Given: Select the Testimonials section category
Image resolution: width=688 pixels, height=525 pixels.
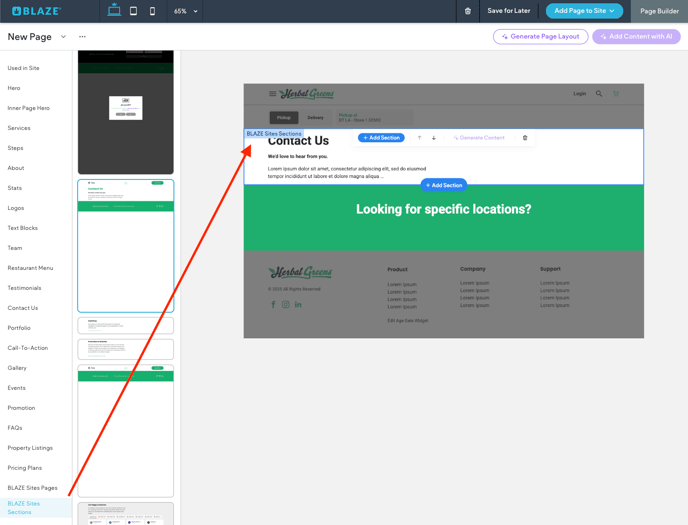Looking at the screenshot, I should pos(25,288).
